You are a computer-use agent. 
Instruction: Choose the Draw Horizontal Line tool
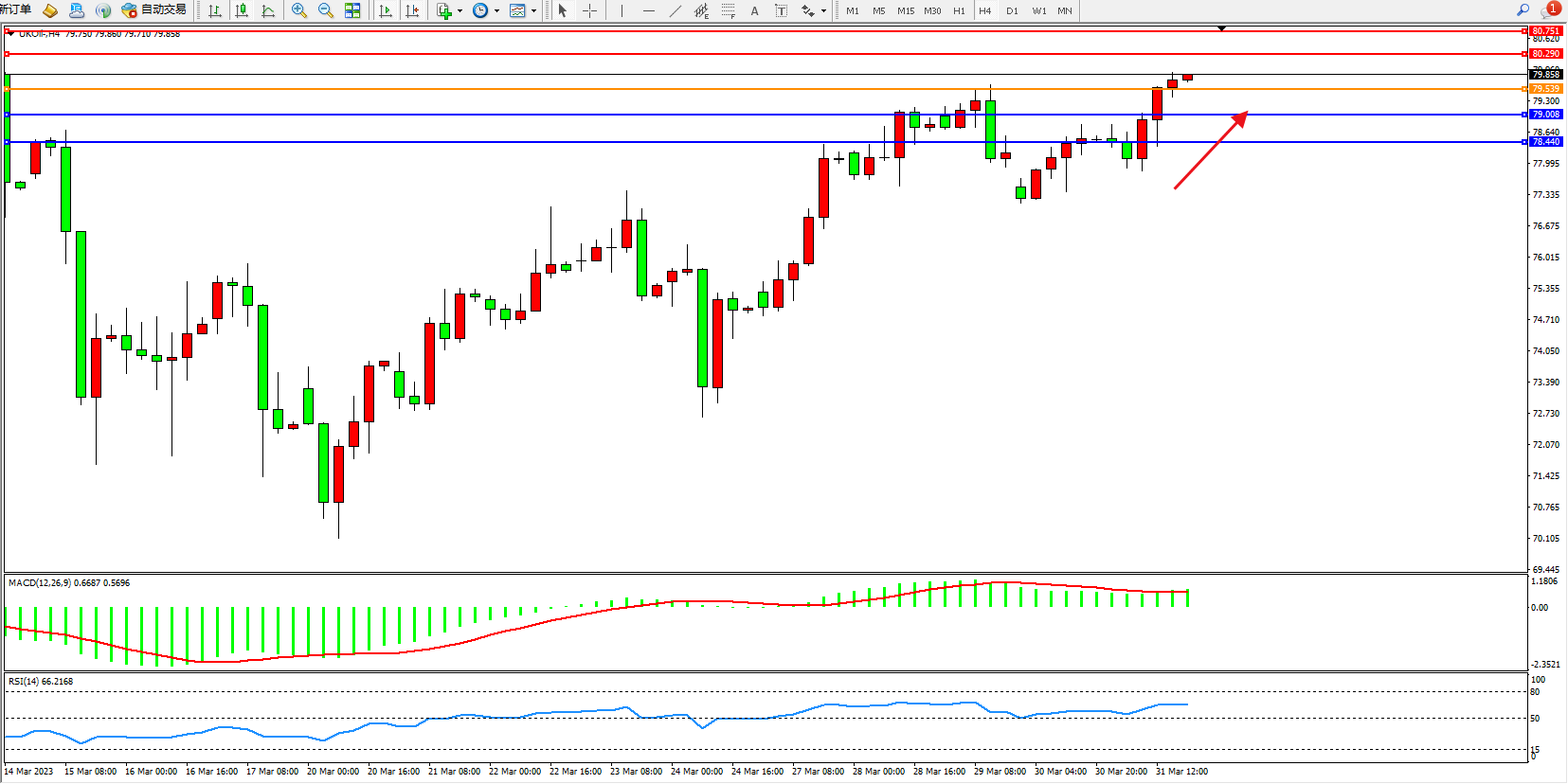(648, 10)
